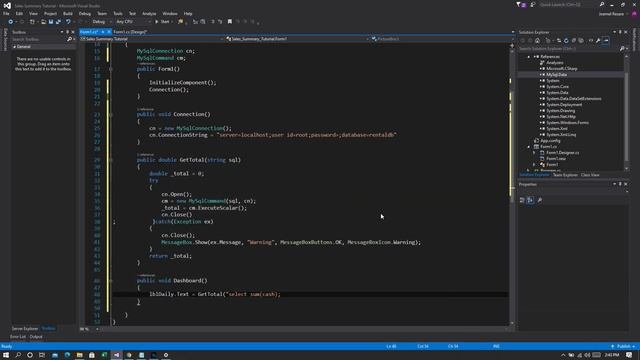Open the Any CPU platform dropdown

[133, 22]
